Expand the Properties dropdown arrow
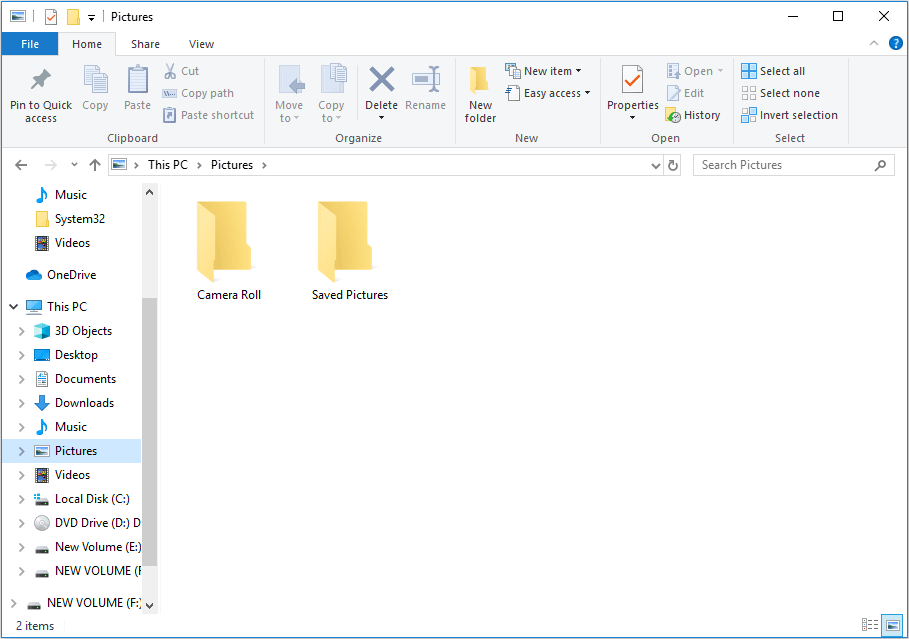 (632, 118)
